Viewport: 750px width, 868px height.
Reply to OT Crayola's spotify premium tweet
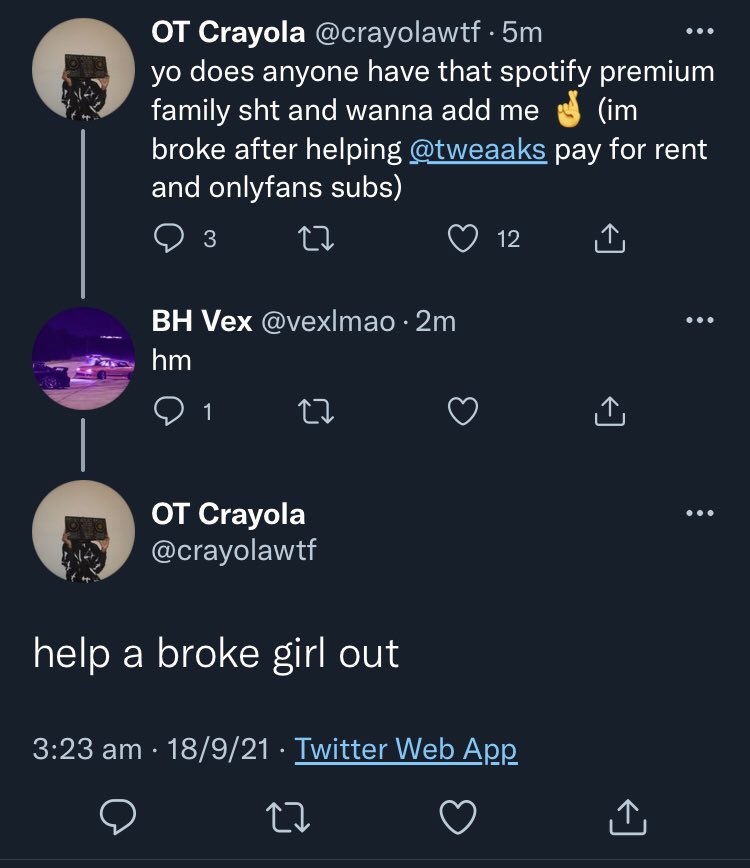point(167,239)
